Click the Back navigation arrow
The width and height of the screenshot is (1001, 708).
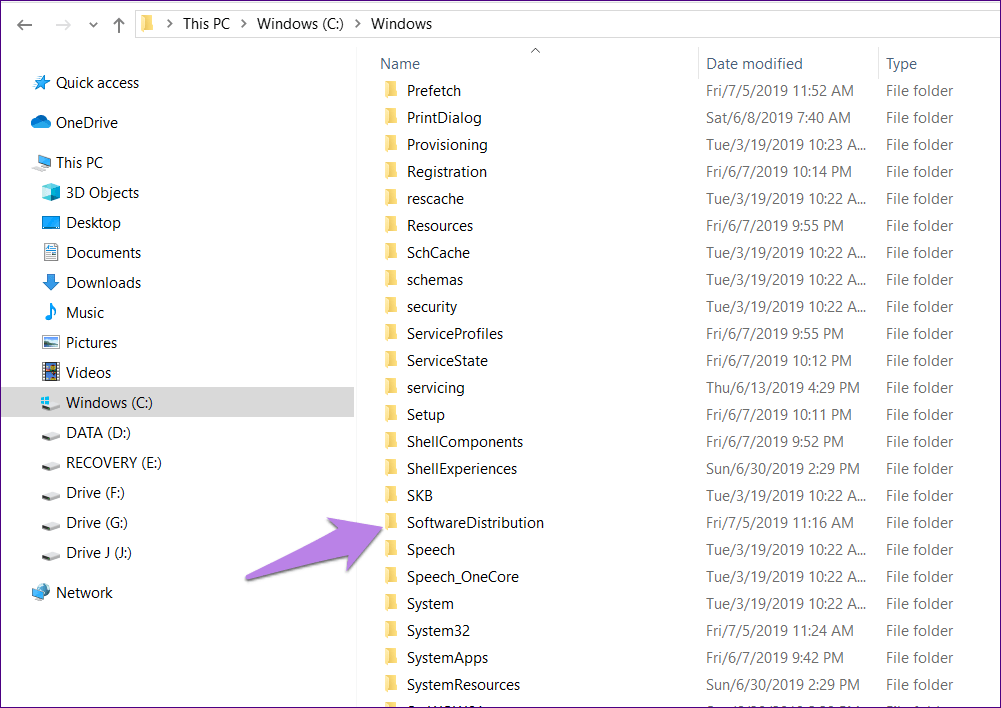25,25
